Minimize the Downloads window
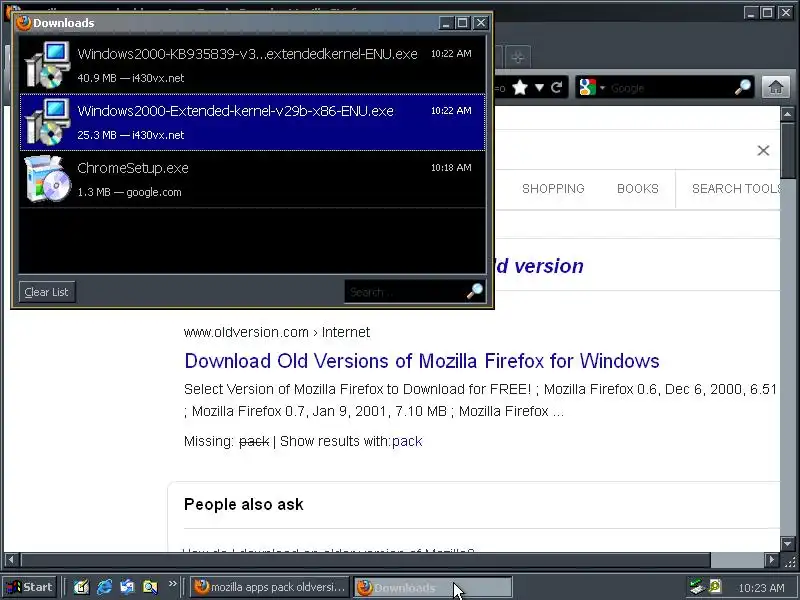800x600 pixels. (x=445, y=23)
